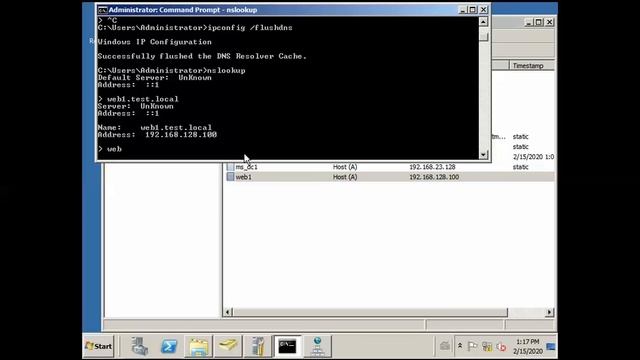Click DNS Manager horizontal scrollbar thumb

370,312
